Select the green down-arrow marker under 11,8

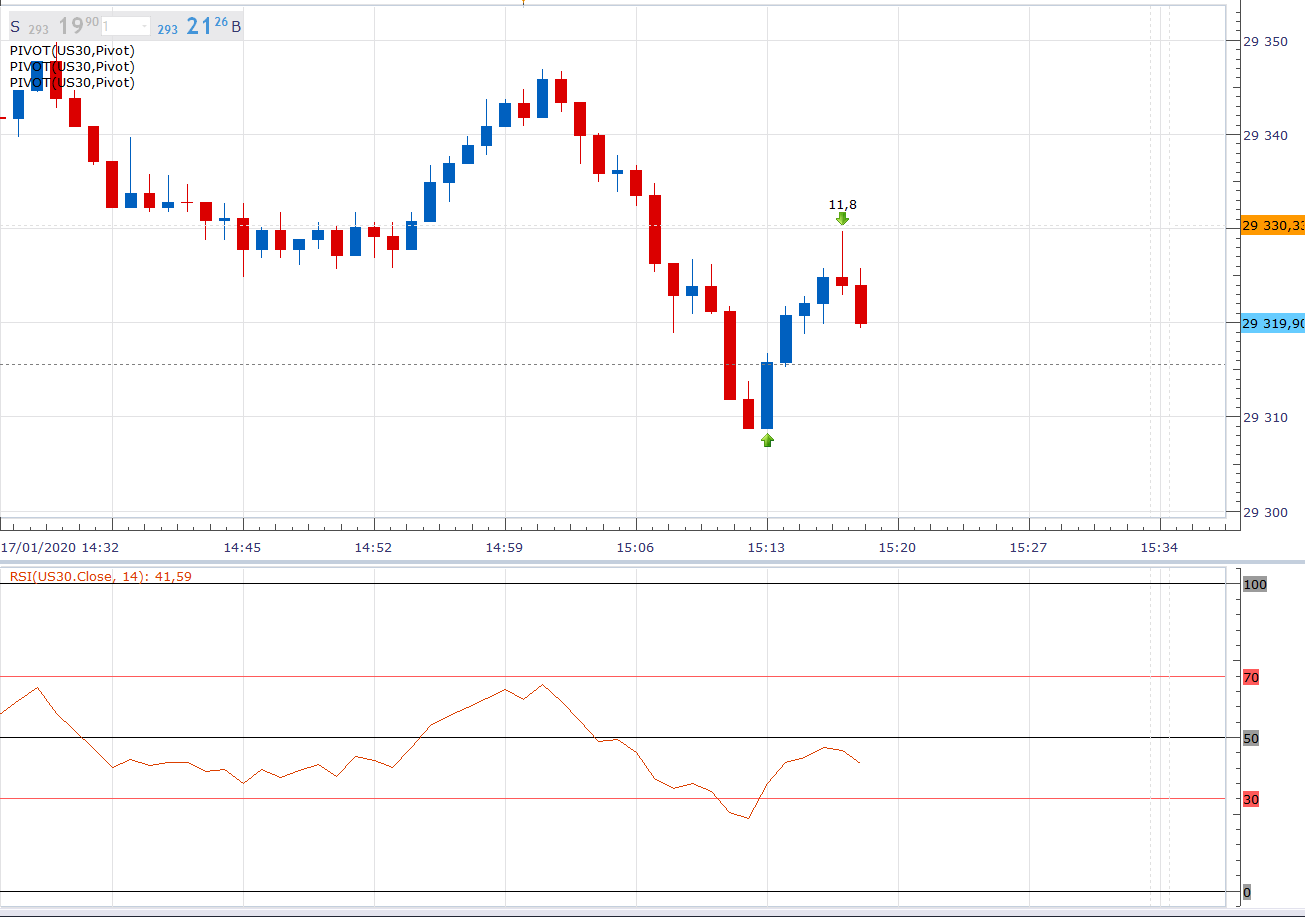click(843, 218)
